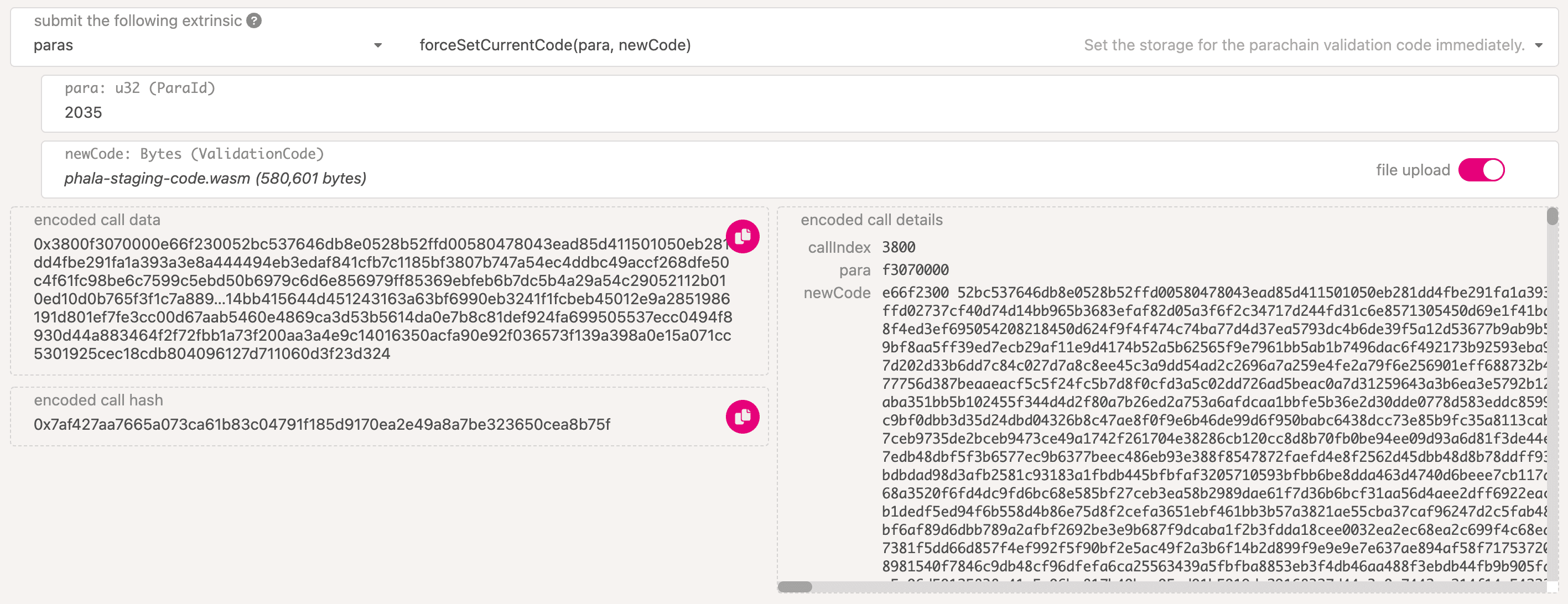Screen dimensions: 1568x604
Task: Click the encoded call details heading
Action: [x=871, y=220]
